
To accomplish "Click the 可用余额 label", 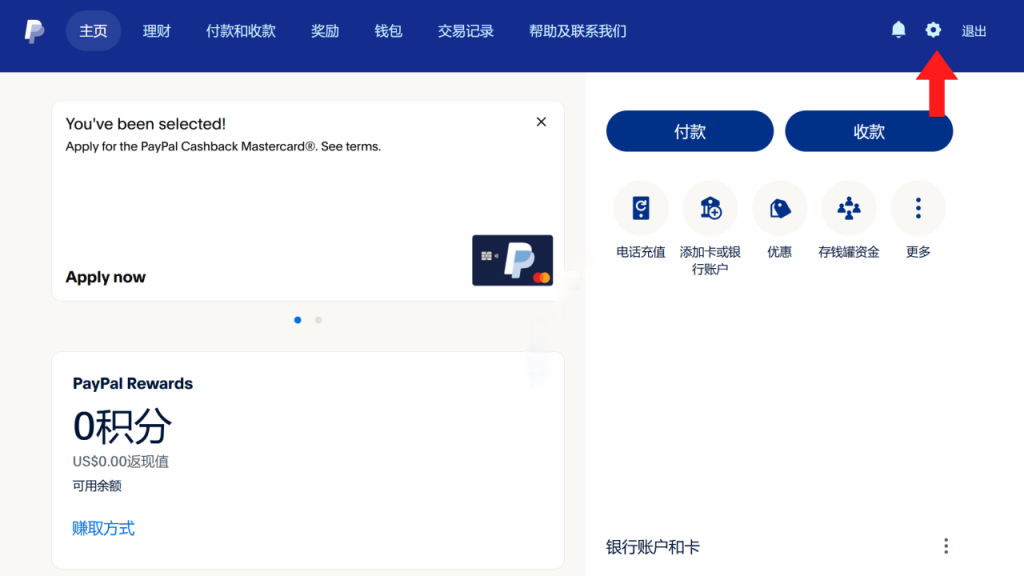I will 97,485.
